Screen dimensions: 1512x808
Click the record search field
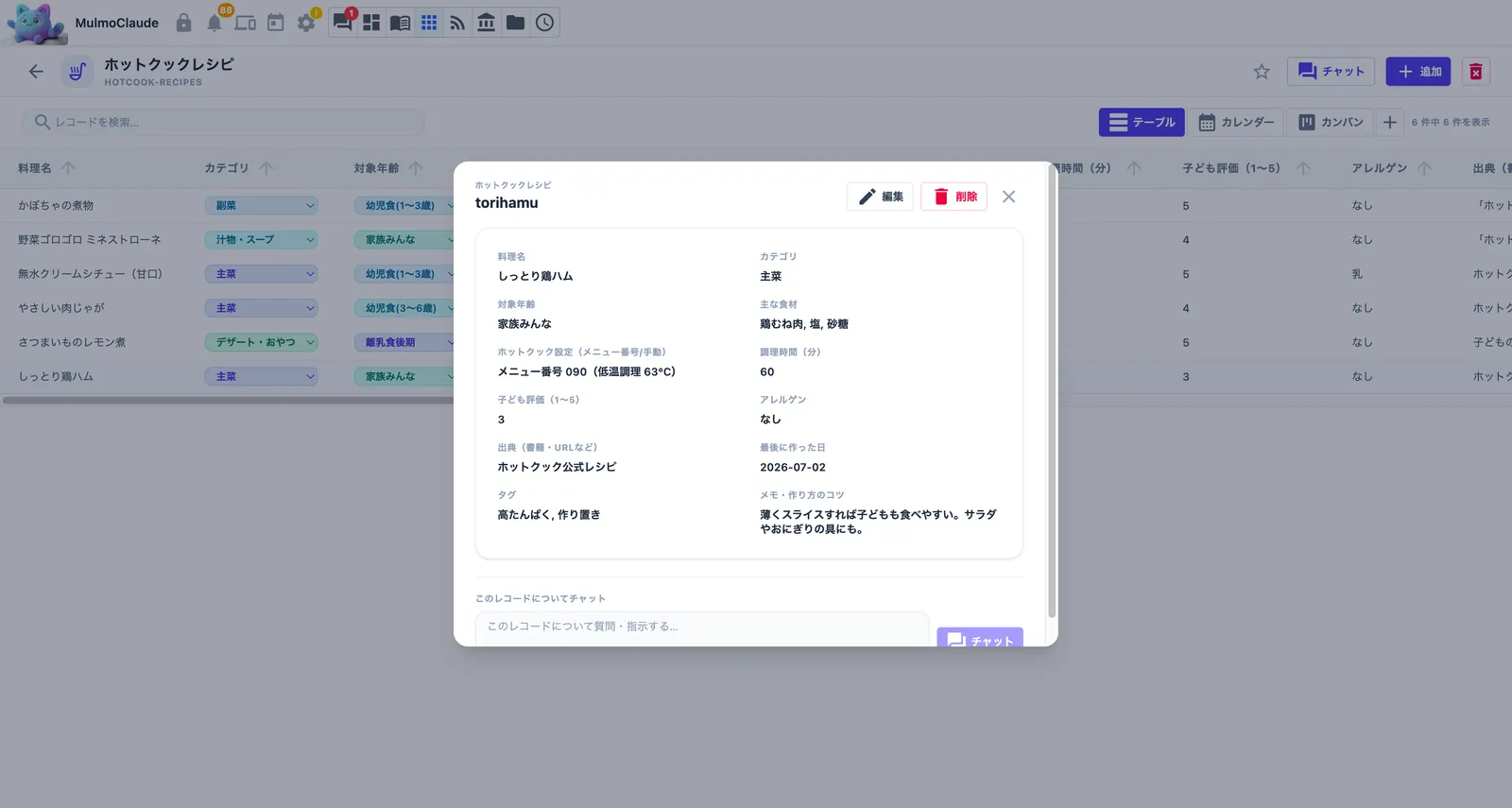point(223,122)
